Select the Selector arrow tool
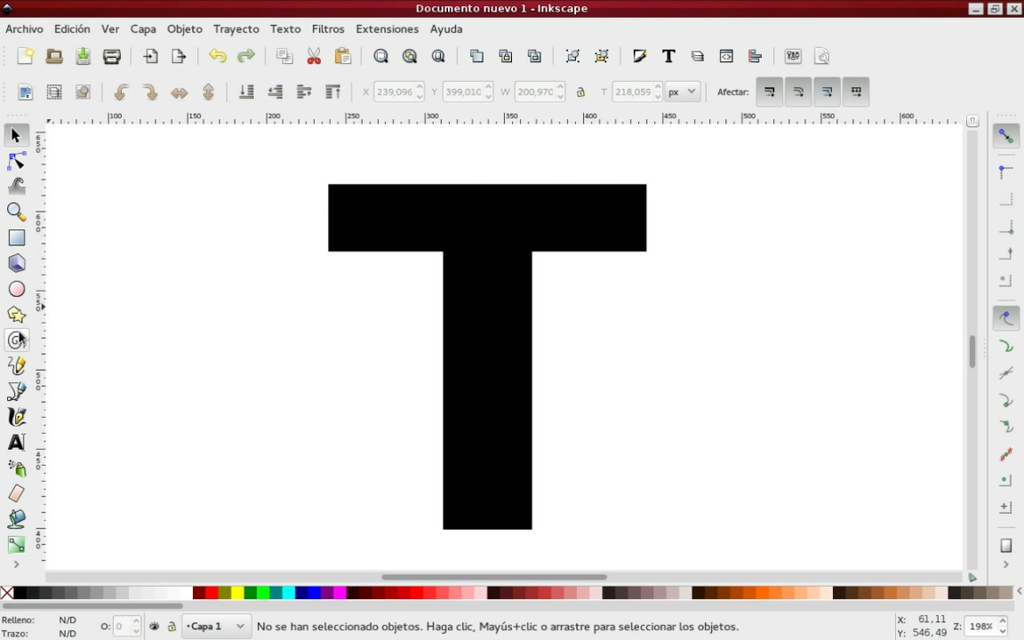This screenshot has height=640, width=1024. pos(16,135)
